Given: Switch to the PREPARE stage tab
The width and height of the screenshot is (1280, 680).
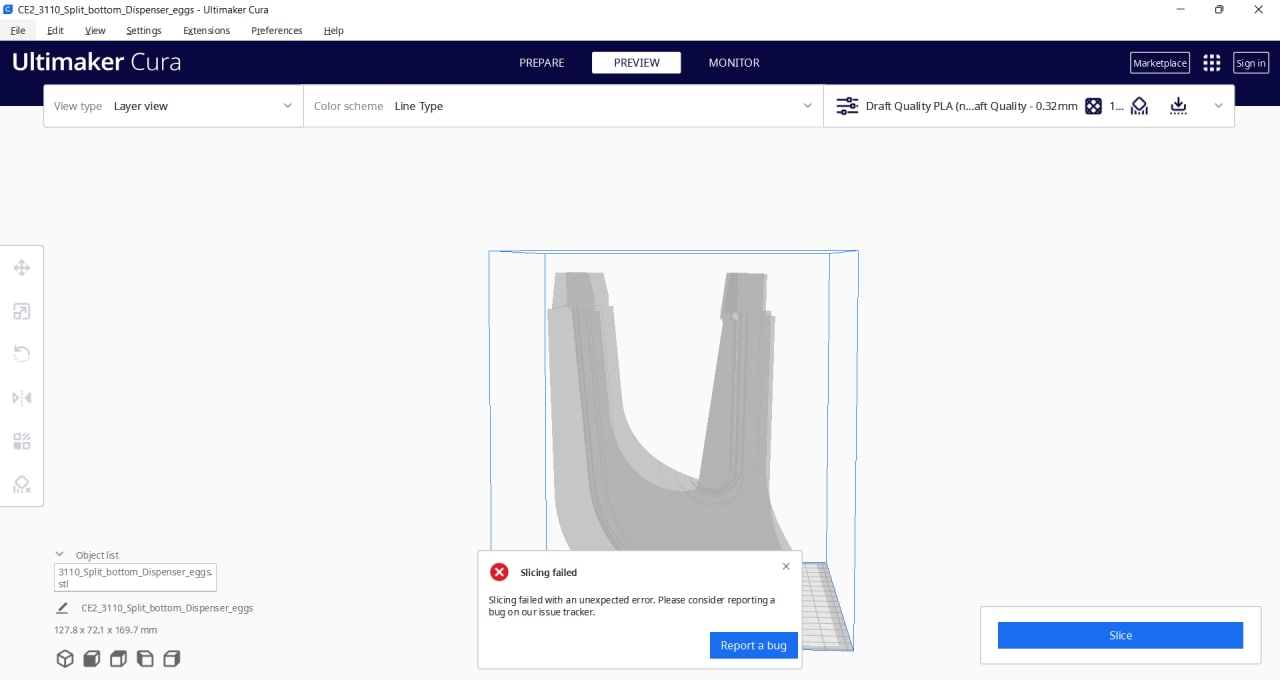Looking at the screenshot, I should coord(542,63).
